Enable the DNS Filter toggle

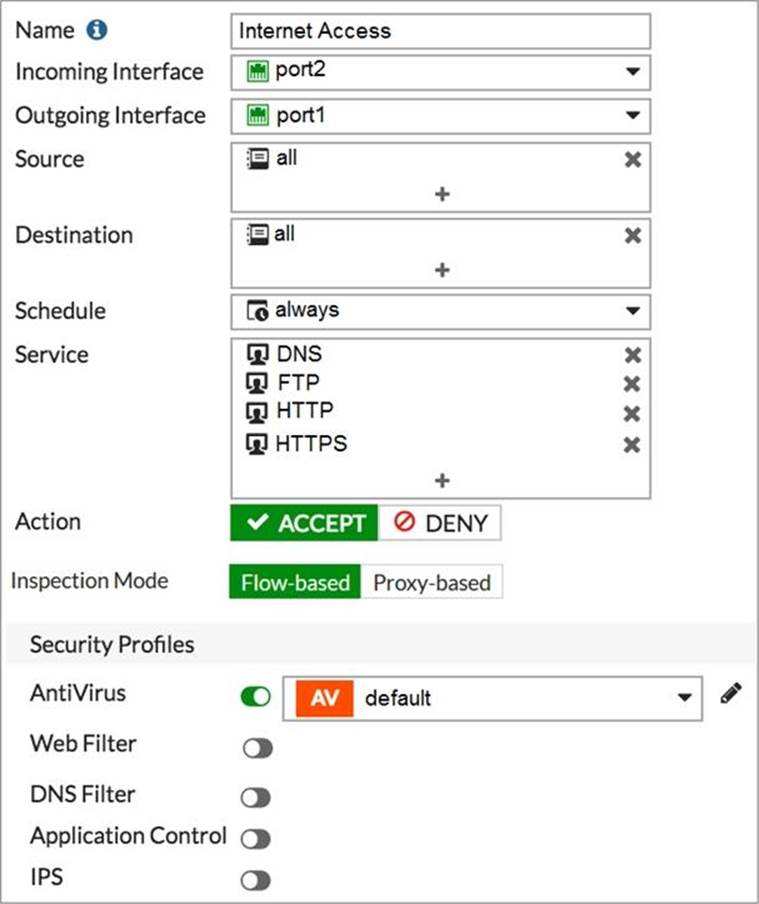pyautogui.click(x=256, y=797)
